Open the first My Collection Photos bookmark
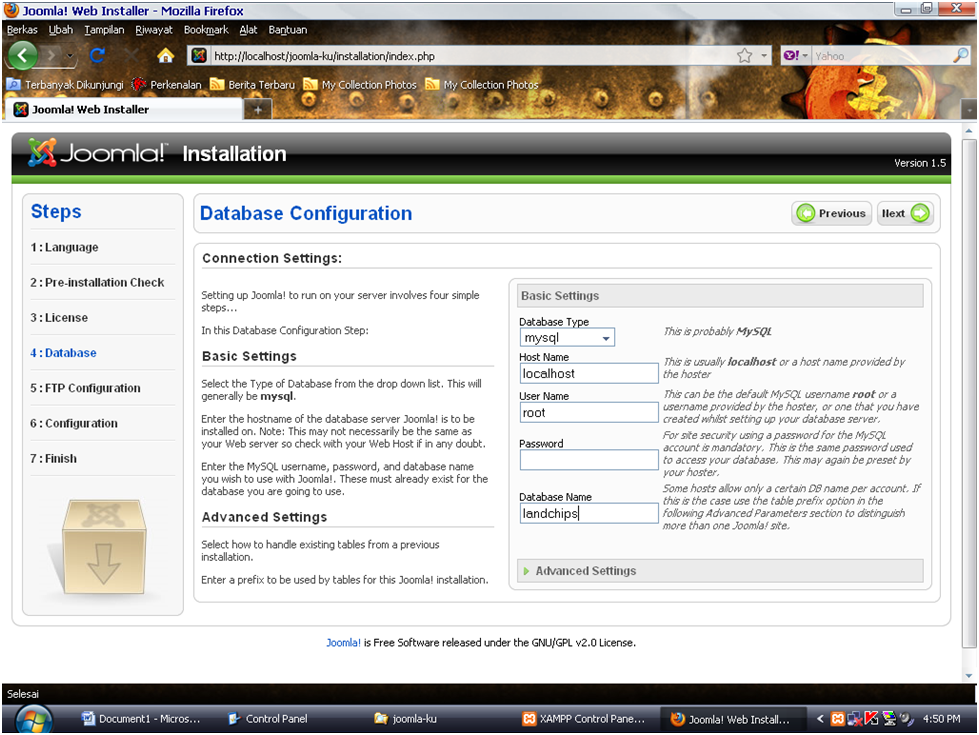 tap(360, 84)
